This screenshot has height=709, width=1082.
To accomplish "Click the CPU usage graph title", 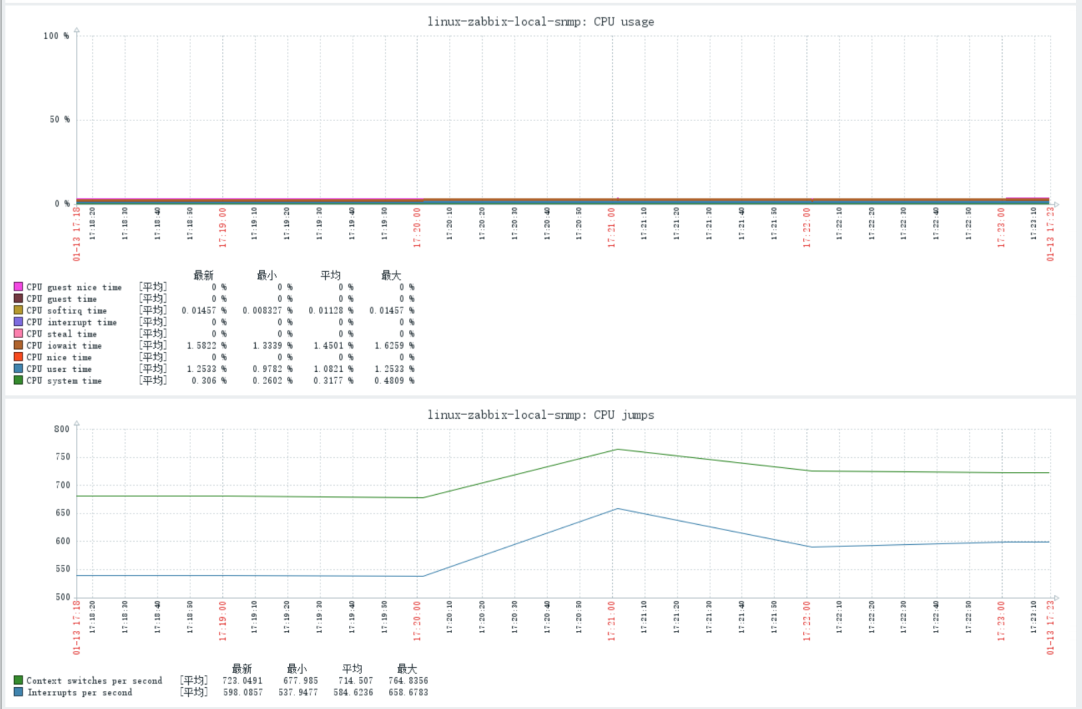I will coord(541,21).
